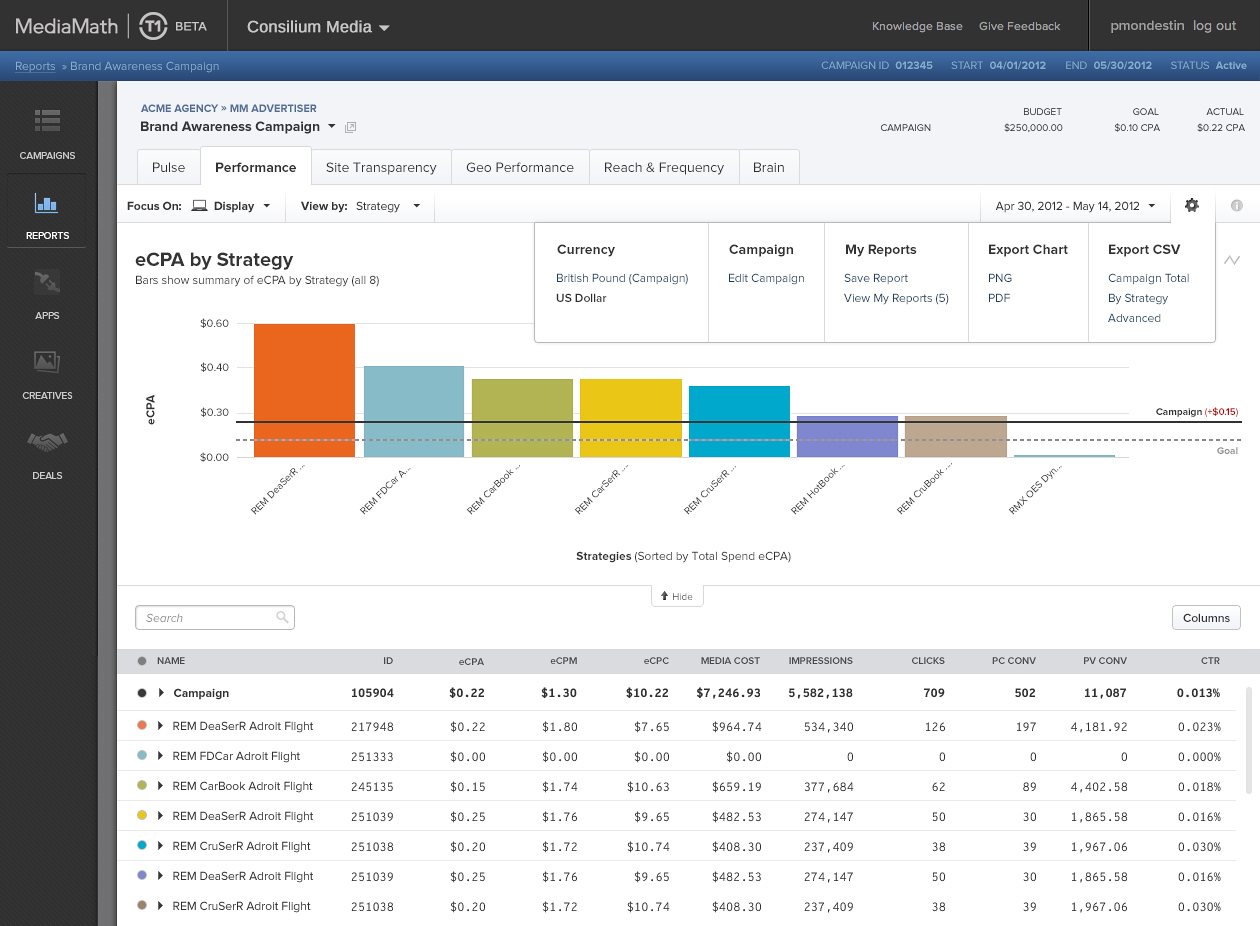1260x926 pixels.
Task: Open the Consilium Media organization dropdown
Action: (x=318, y=27)
